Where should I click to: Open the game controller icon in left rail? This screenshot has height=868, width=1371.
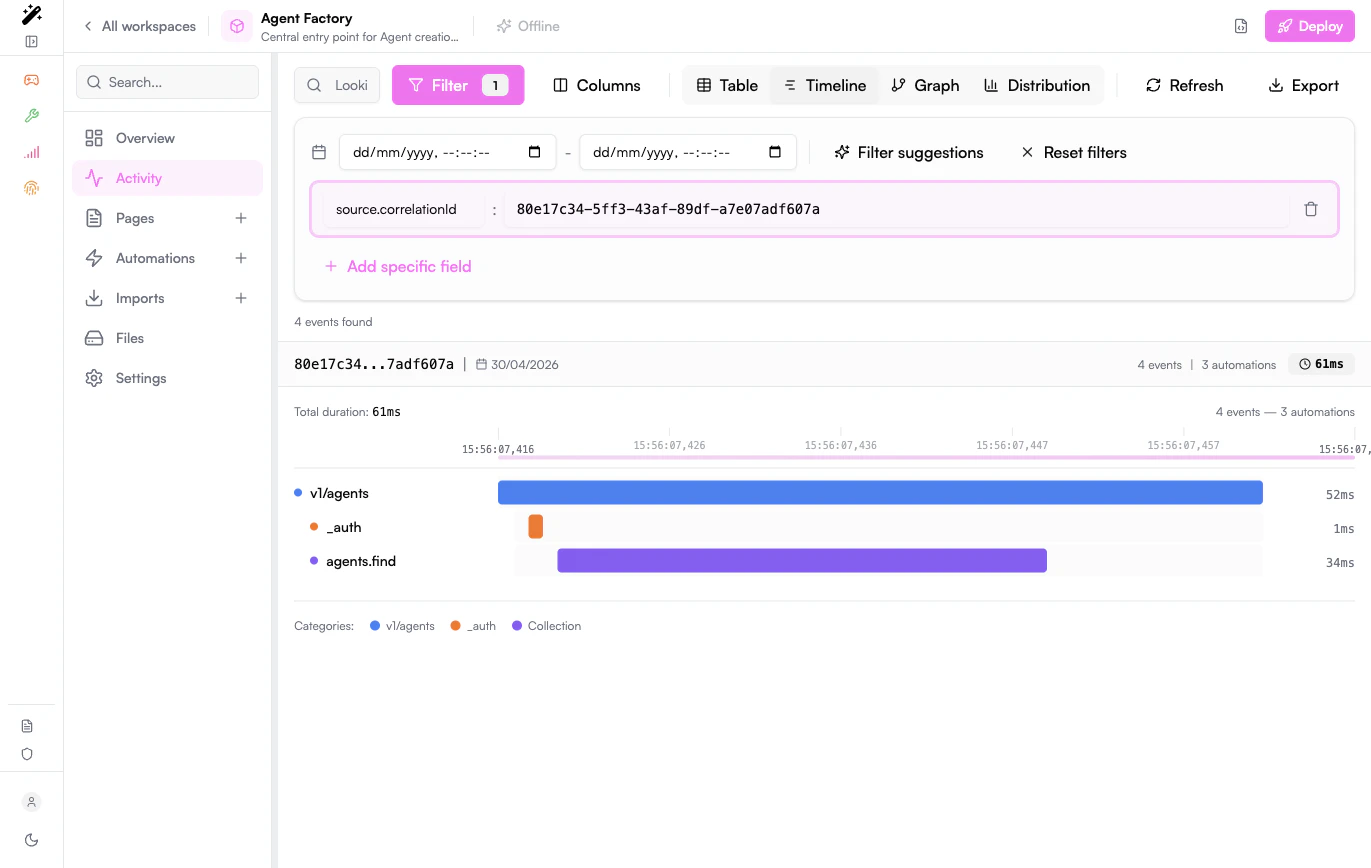click(x=31, y=80)
